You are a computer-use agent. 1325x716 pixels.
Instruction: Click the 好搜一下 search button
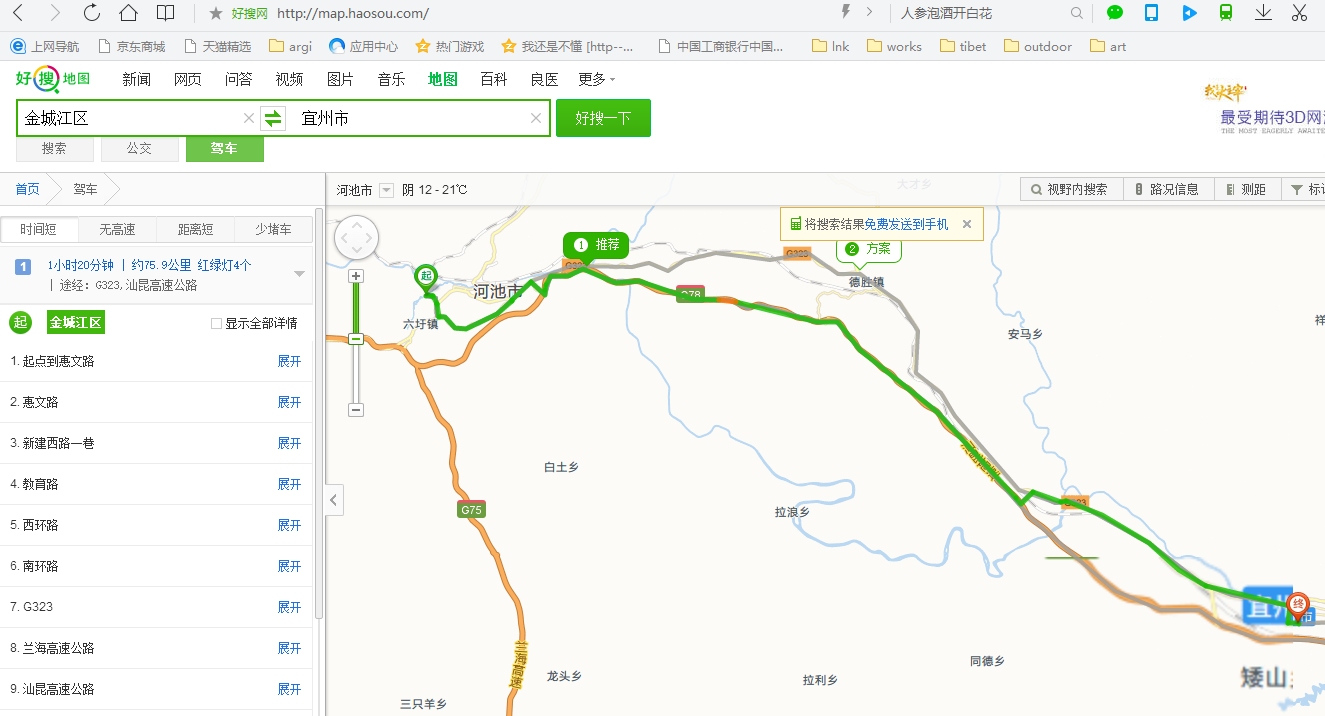(x=603, y=118)
